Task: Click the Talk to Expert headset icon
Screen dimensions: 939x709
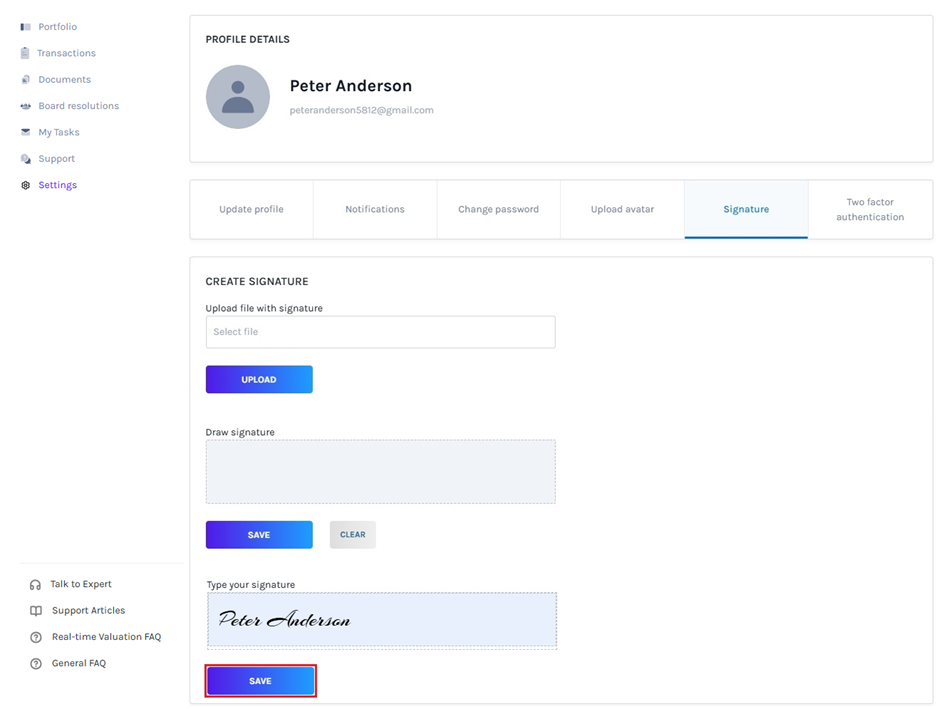Action: point(36,585)
